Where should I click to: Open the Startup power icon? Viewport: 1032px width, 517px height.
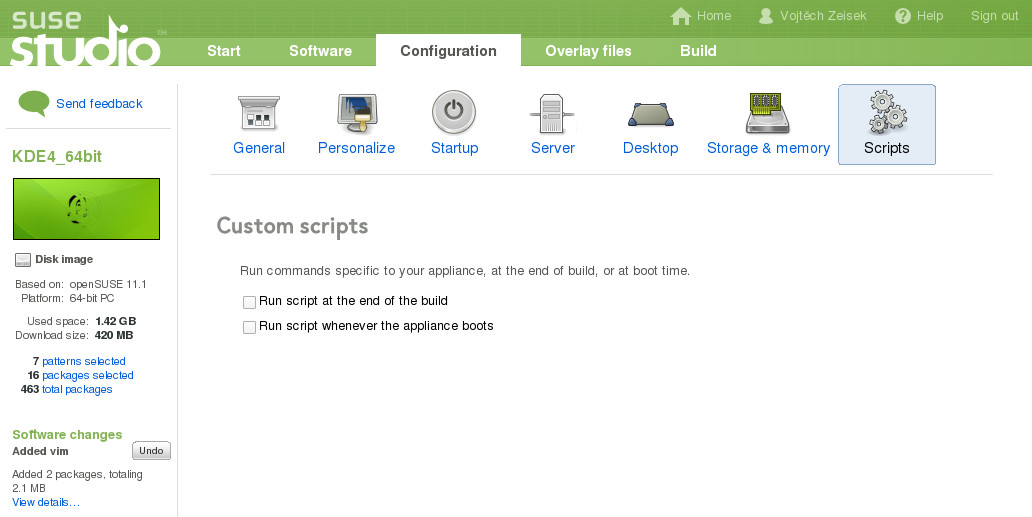pos(454,112)
